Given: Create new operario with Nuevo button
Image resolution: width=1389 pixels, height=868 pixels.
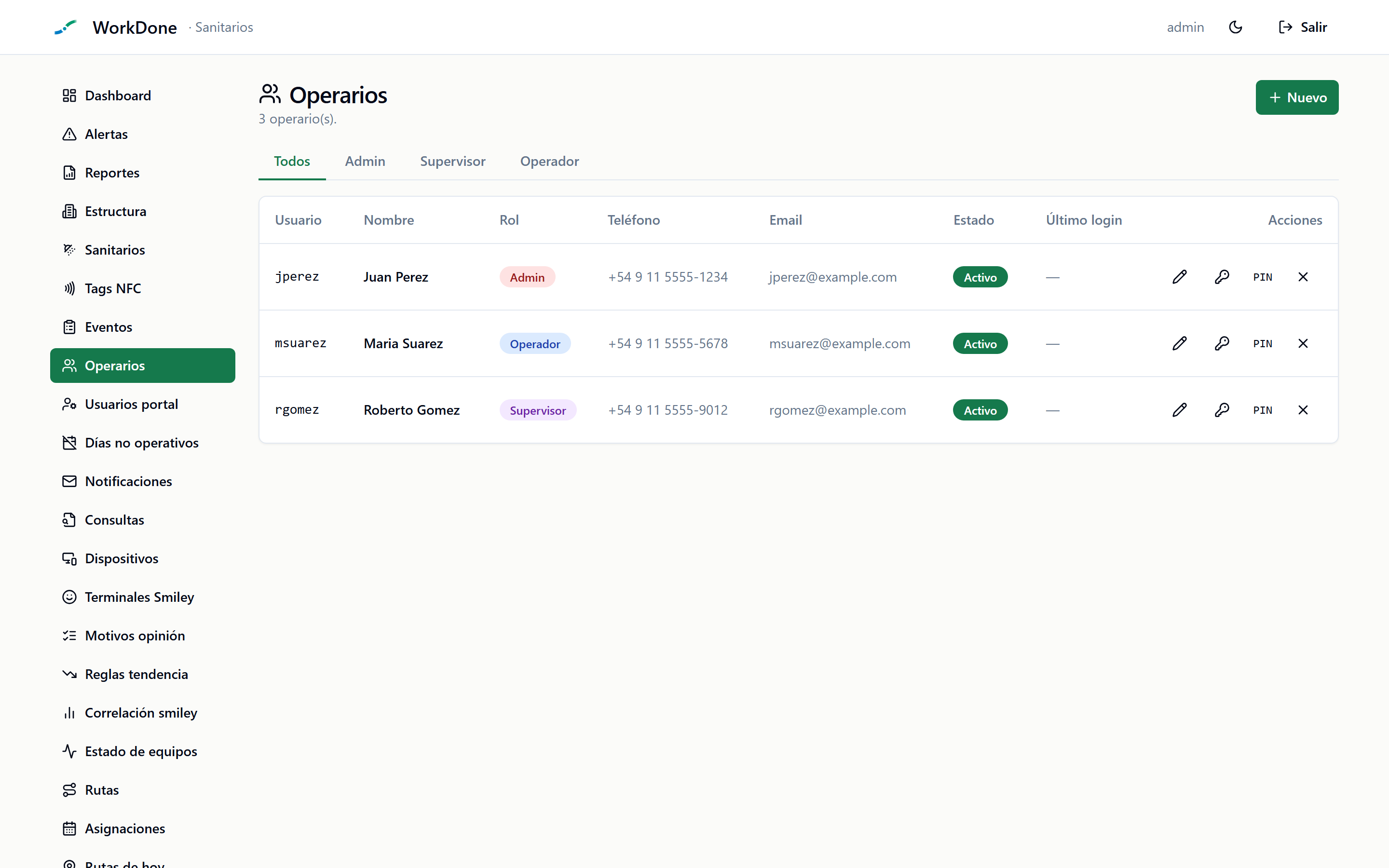Looking at the screenshot, I should (x=1296, y=97).
